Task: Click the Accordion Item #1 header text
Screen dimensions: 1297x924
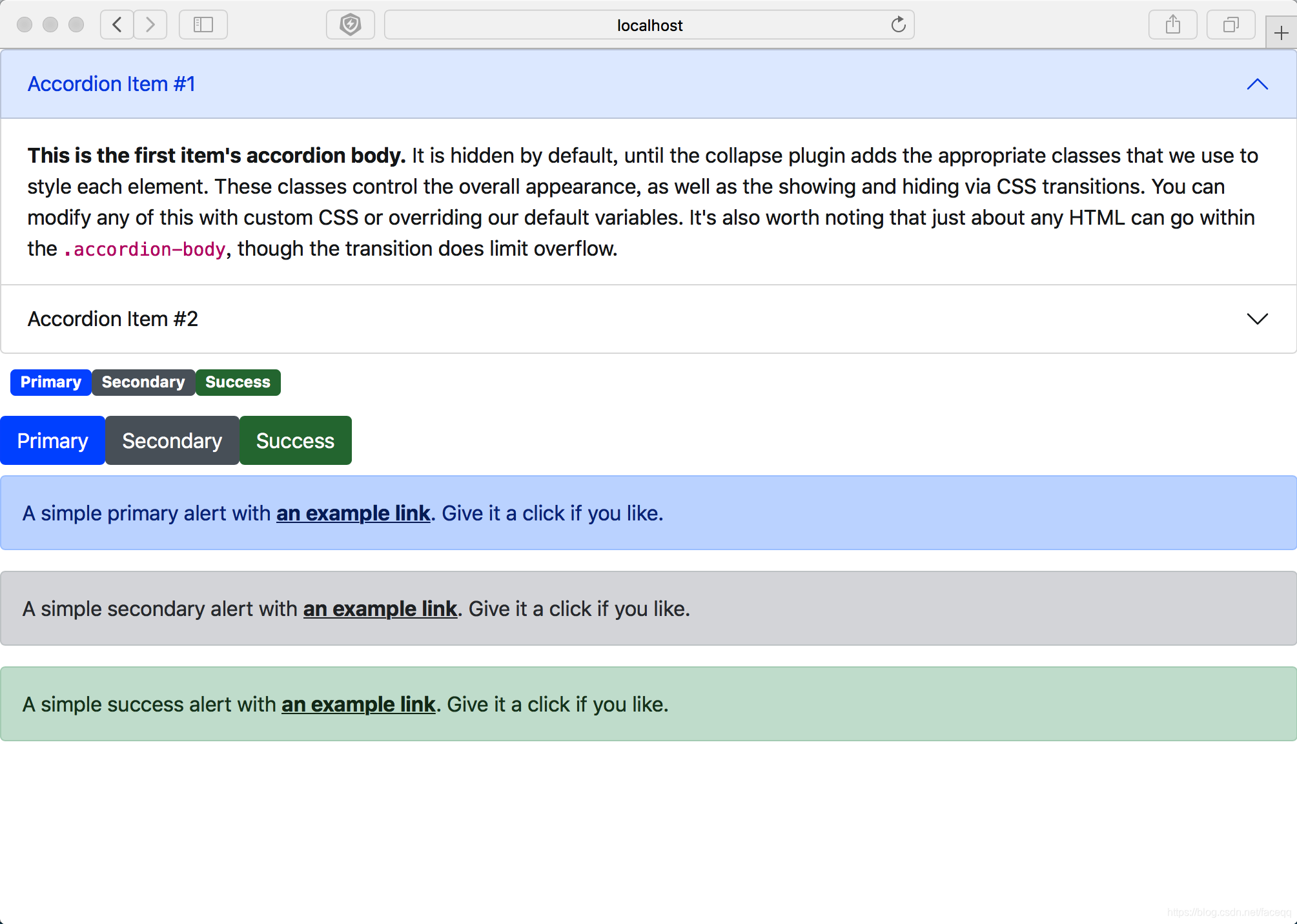Action: (111, 84)
